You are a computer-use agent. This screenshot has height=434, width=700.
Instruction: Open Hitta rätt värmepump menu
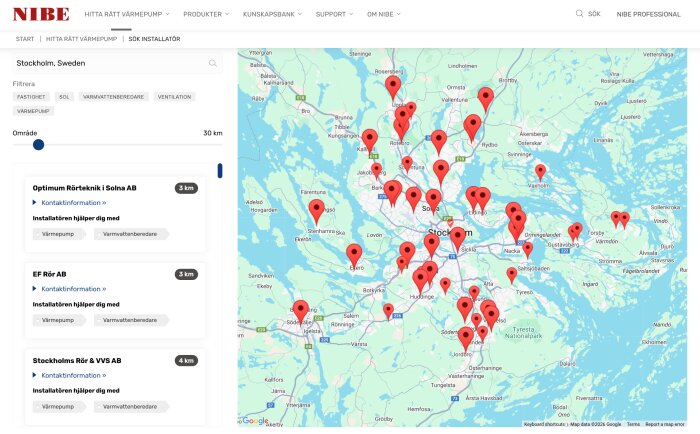coord(127,14)
